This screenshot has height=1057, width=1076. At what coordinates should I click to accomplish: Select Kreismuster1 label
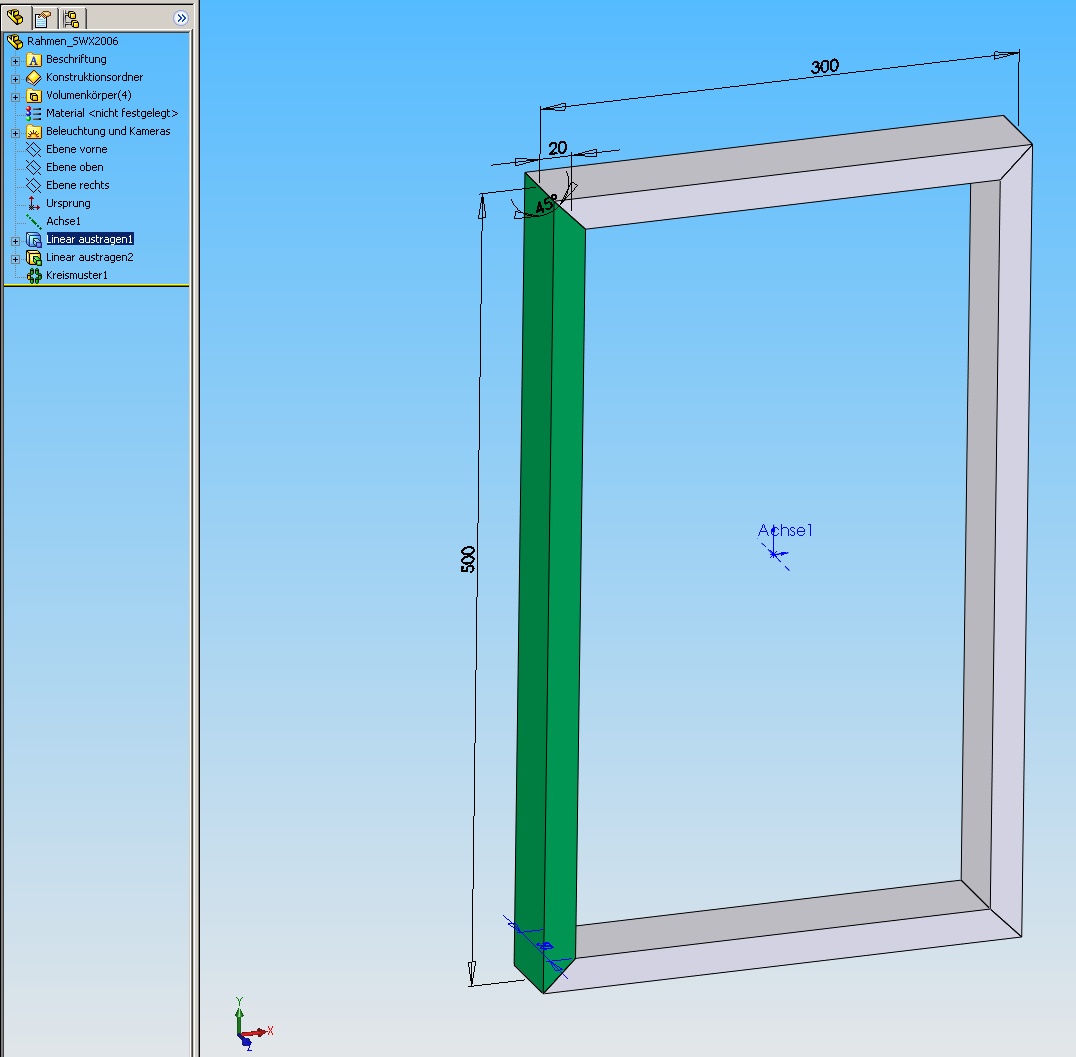[x=77, y=275]
